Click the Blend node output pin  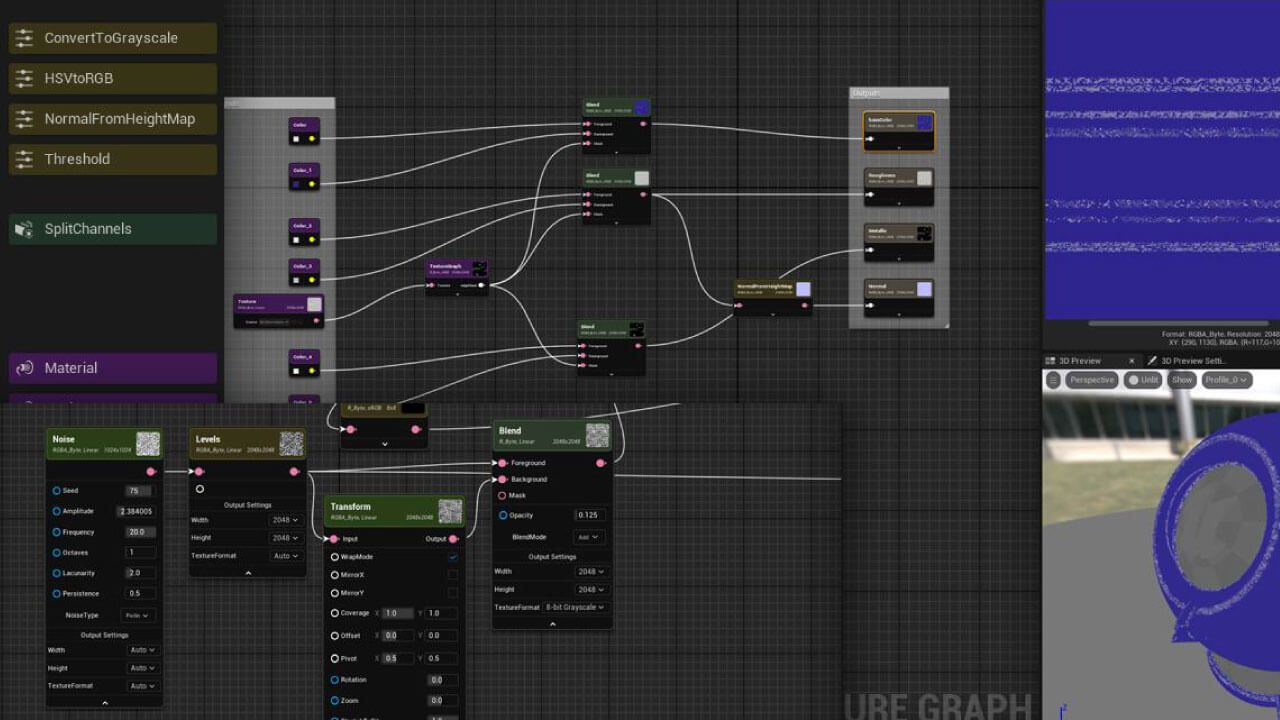pyautogui.click(x=600, y=463)
